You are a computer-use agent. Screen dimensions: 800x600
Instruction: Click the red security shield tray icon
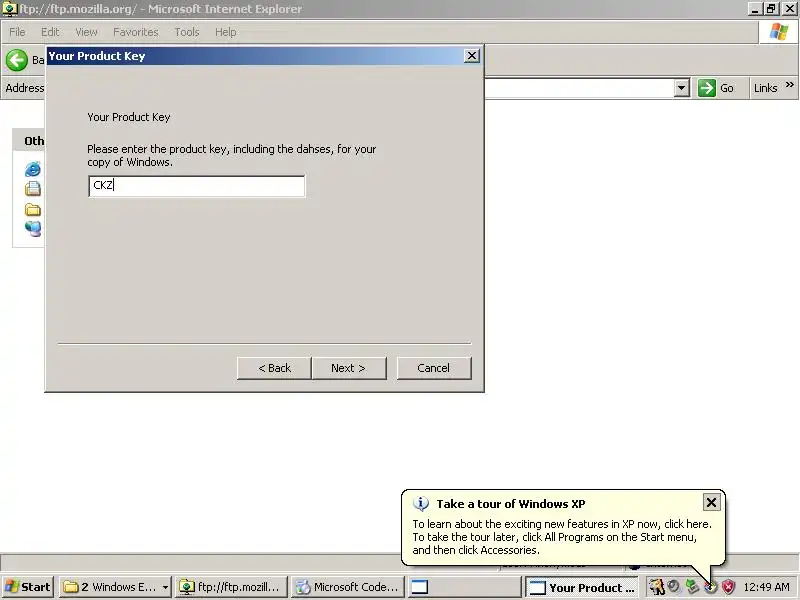pyautogui.click(x=729, y=587)
